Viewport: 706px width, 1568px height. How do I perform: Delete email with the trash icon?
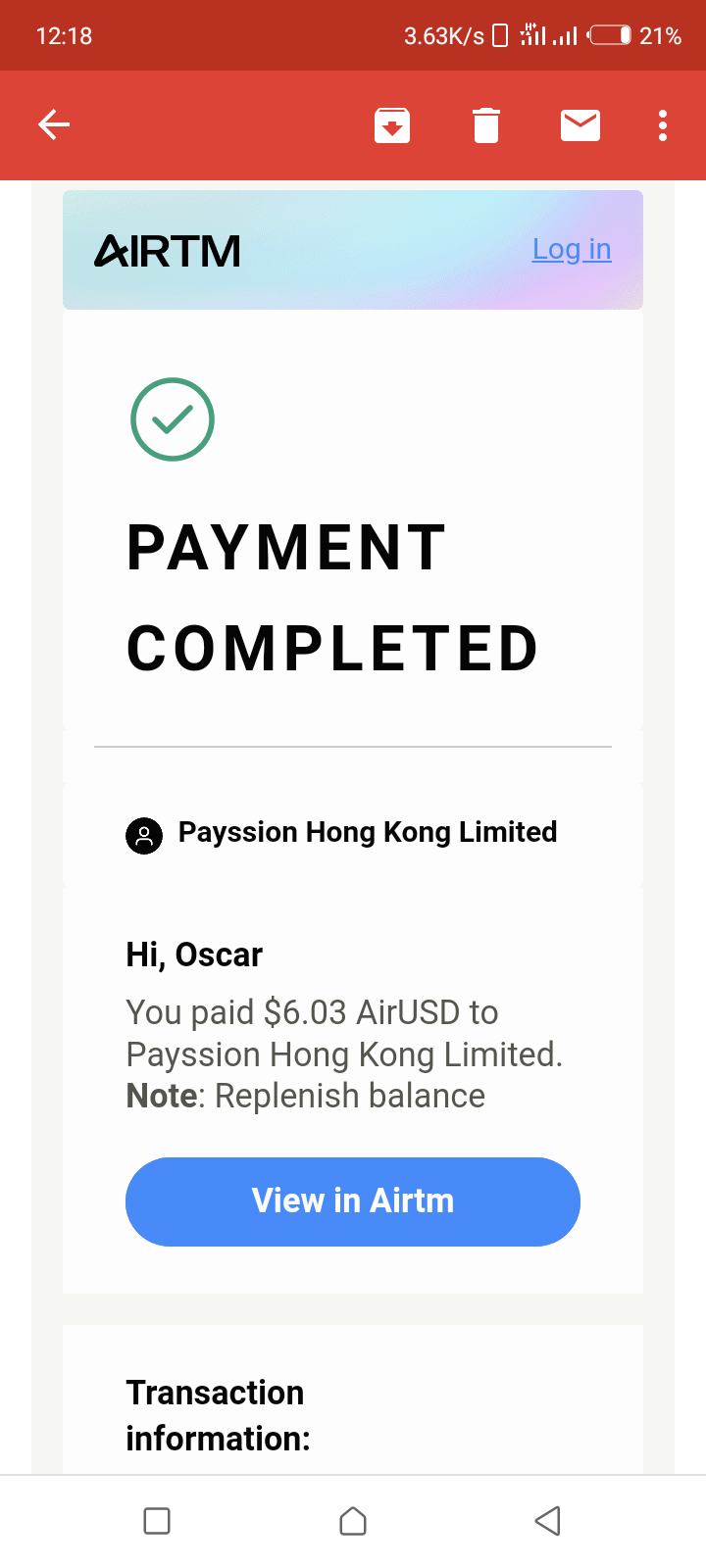pos(486,125)
